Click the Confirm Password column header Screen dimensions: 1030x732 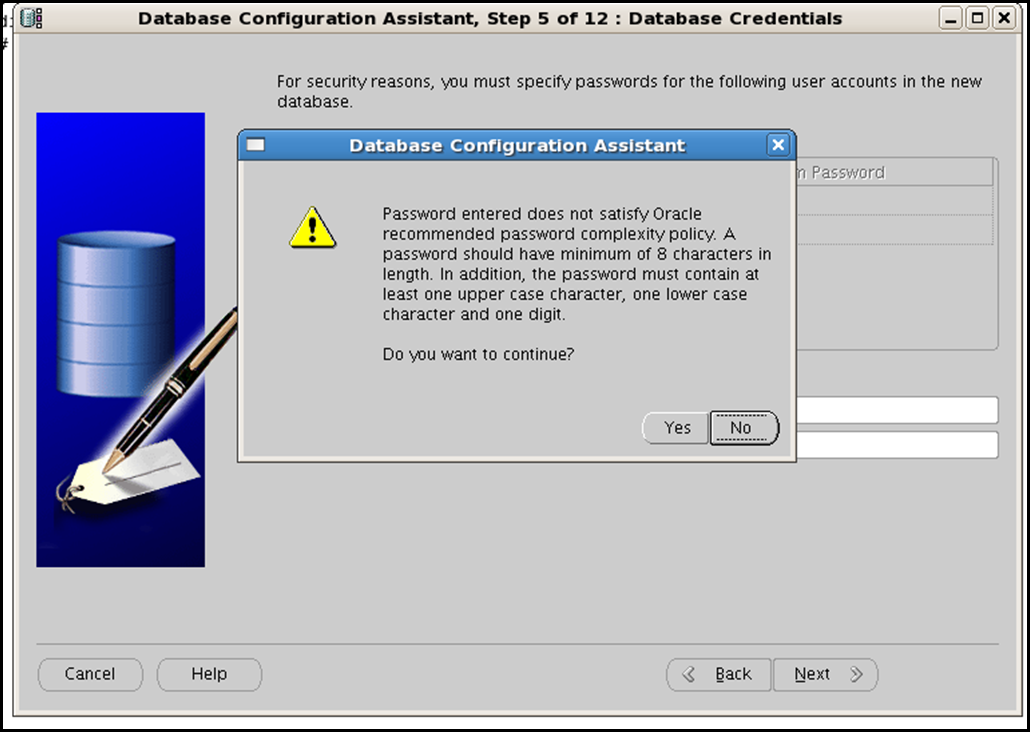pyautogui.click(x=895, y=172)
